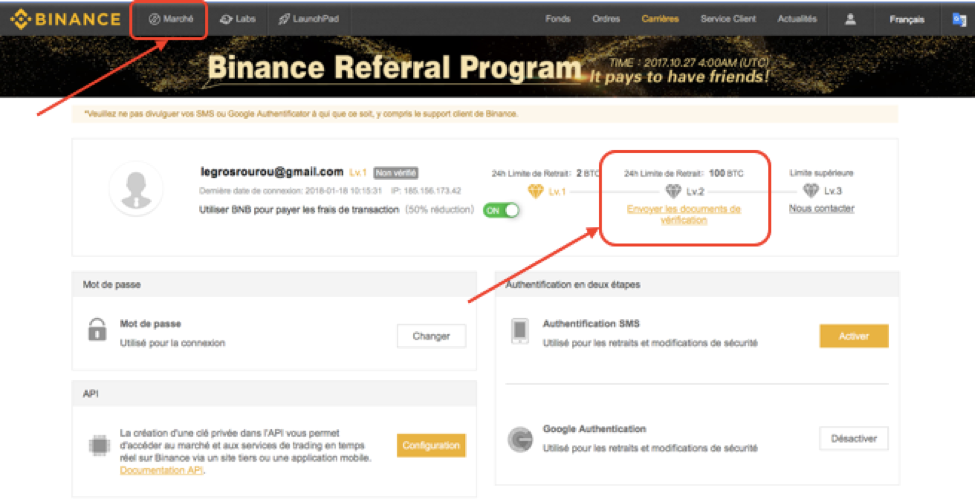Click the legrosrourou@gmail.com email text

pos(272,172)
